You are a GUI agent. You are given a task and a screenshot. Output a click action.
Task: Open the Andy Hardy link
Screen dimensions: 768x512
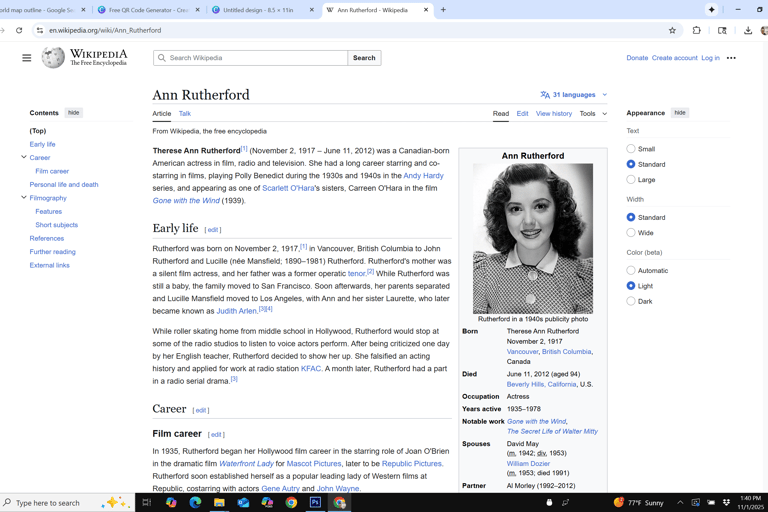[423, 175]
